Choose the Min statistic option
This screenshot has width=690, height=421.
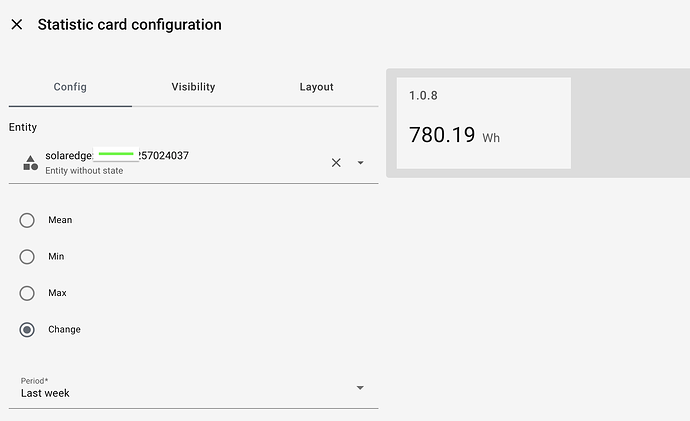pos(28,257)
